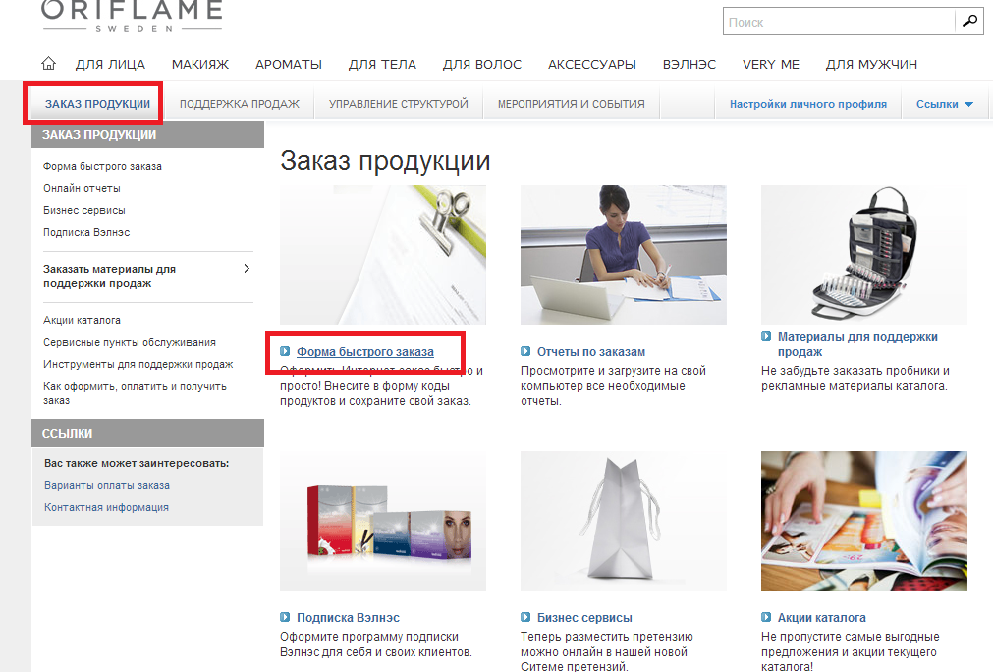
Task: Click main Форма быстрого заказа link
Action: (x=365, y=352)
